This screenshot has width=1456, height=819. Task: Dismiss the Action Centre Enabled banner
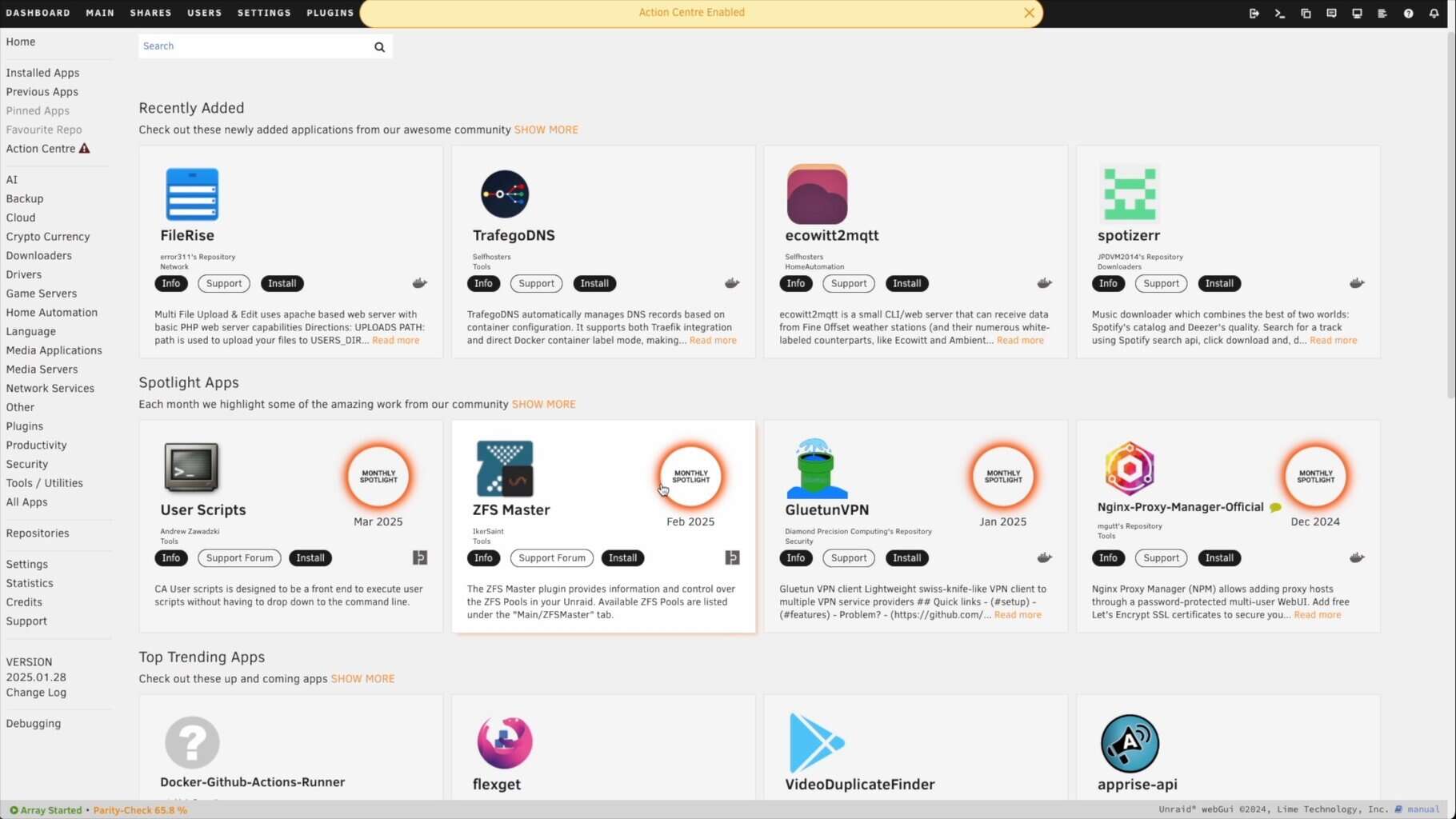click(1030, 13)
